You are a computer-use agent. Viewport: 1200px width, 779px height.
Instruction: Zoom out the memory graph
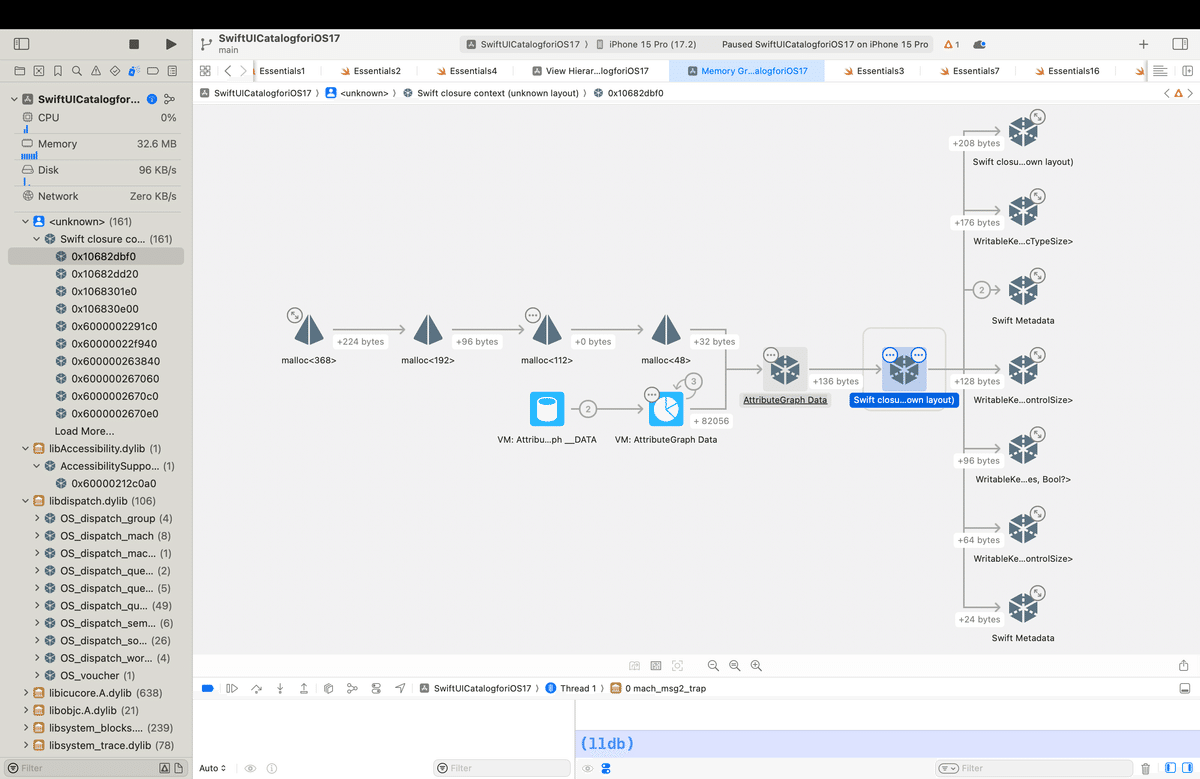pyautogui.click(x=713, y=665)
